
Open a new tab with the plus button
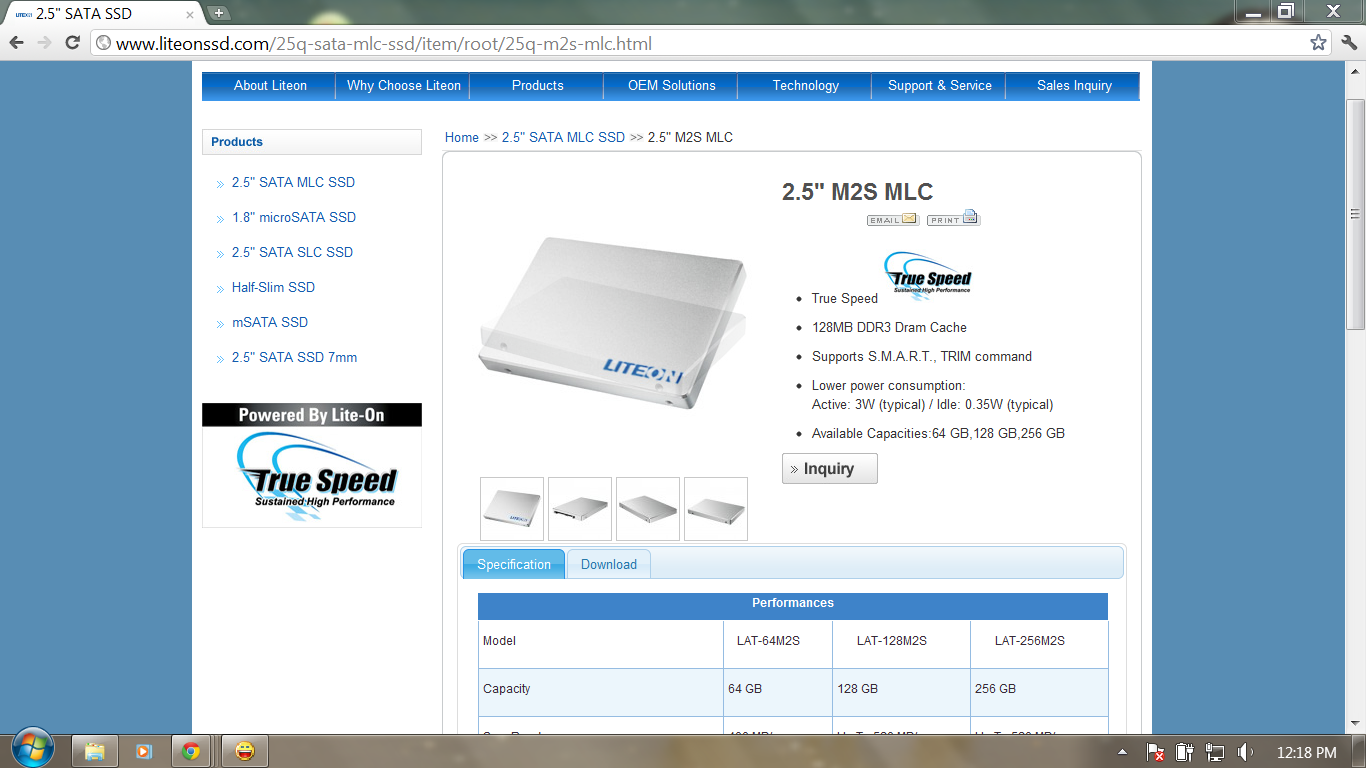click(x=219, y=13)
